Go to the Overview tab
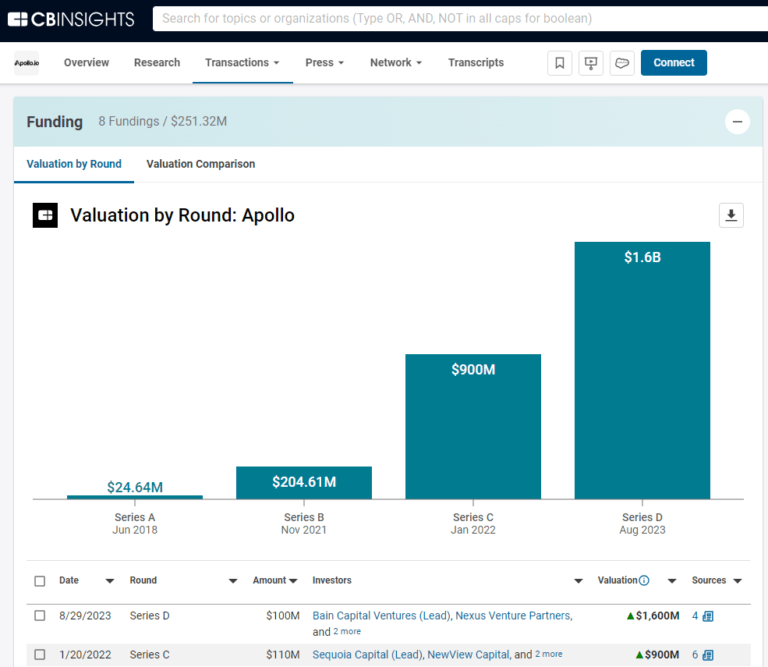Screen dimensions: 768x667 pyautogui.click(x=86, y=63)
